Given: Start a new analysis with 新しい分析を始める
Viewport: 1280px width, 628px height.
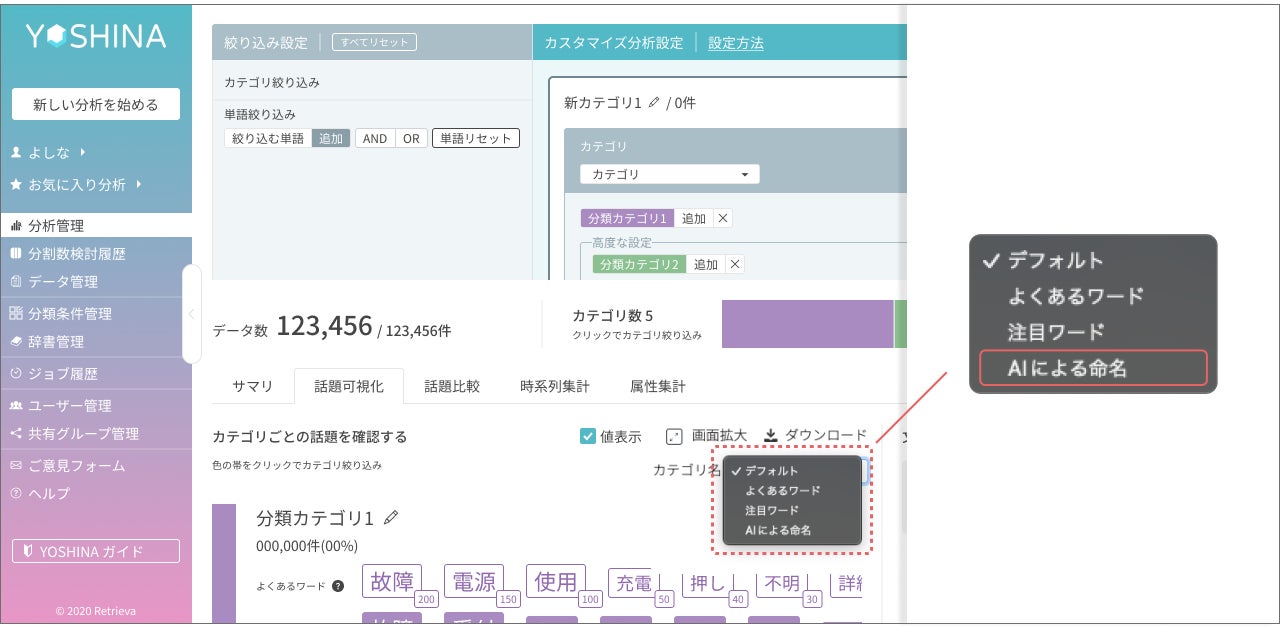Looking at the screenshot, I should click(x=96, y=104).
